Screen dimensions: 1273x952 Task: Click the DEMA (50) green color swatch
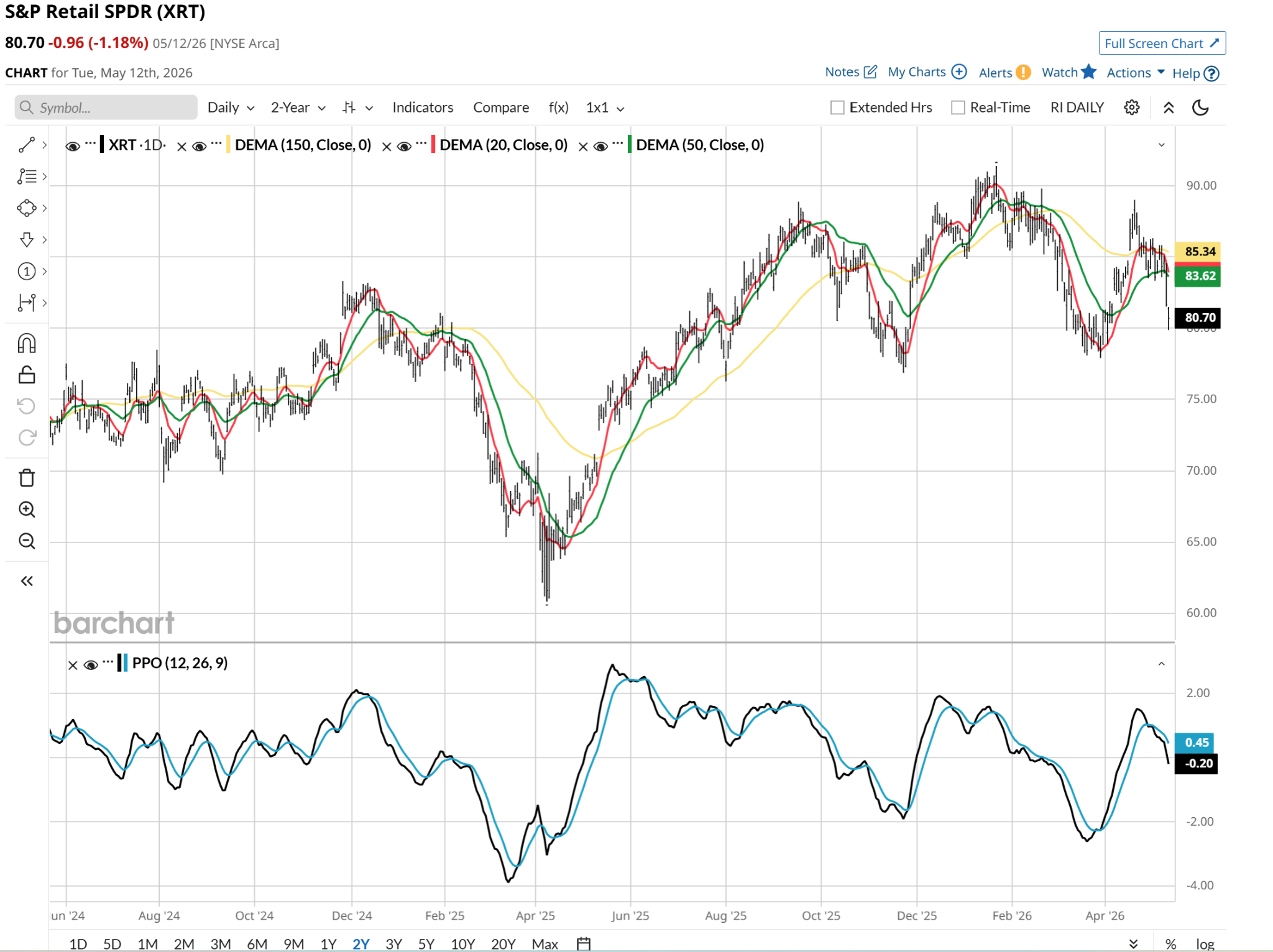pos(630,145)
